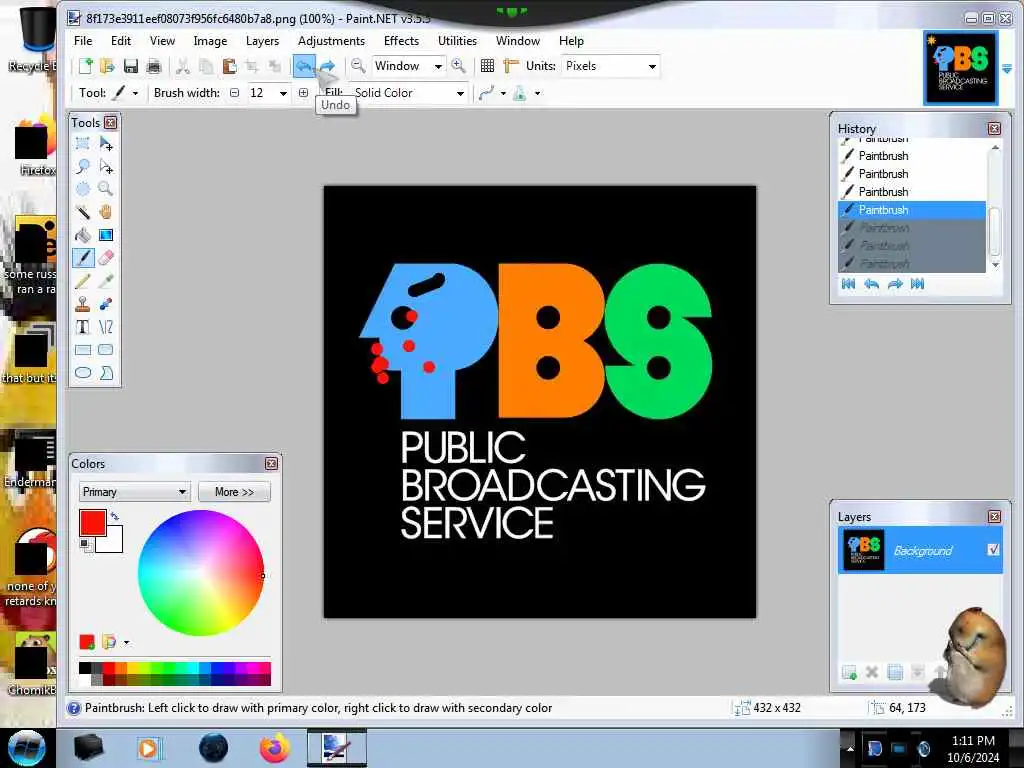Click the white secondary color swatch
The image size is (1024, 768).
(x=113, y=542)
